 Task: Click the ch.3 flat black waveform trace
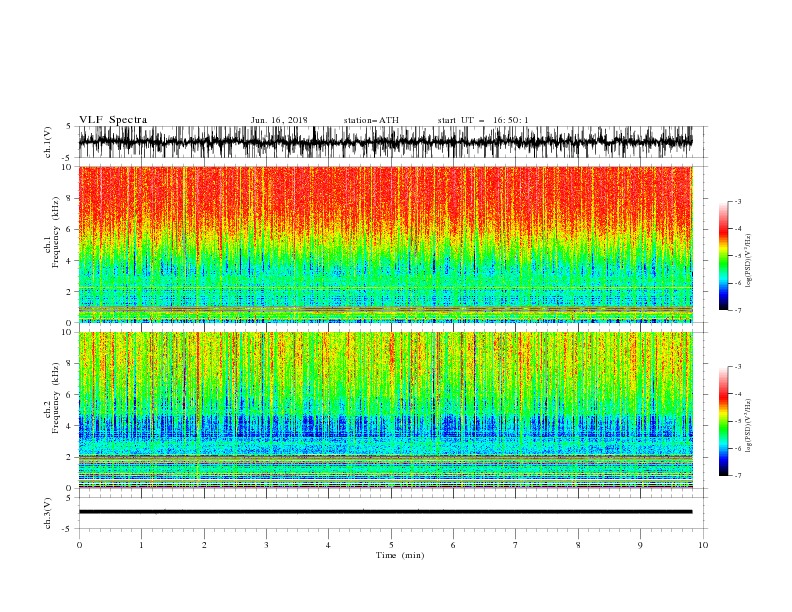(385, 512)
